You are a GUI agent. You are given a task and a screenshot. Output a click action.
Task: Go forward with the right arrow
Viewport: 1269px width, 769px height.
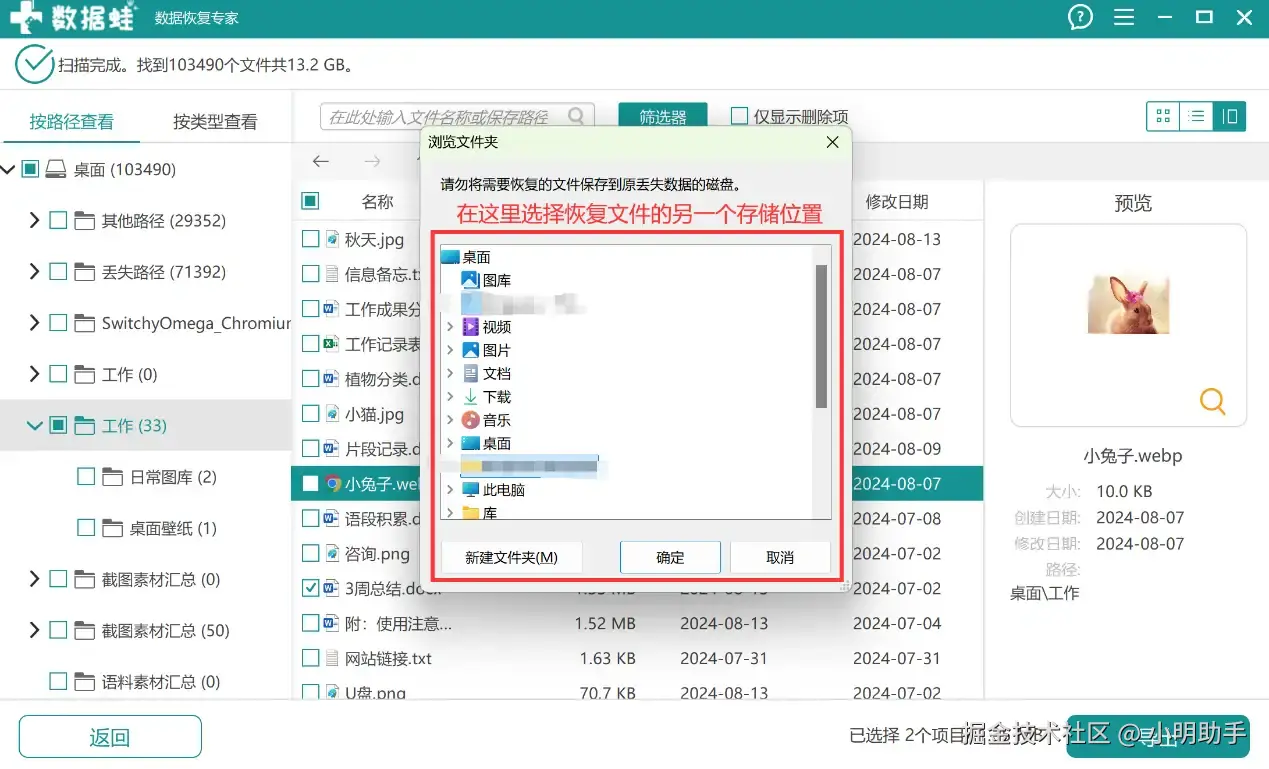coord(373,161)
